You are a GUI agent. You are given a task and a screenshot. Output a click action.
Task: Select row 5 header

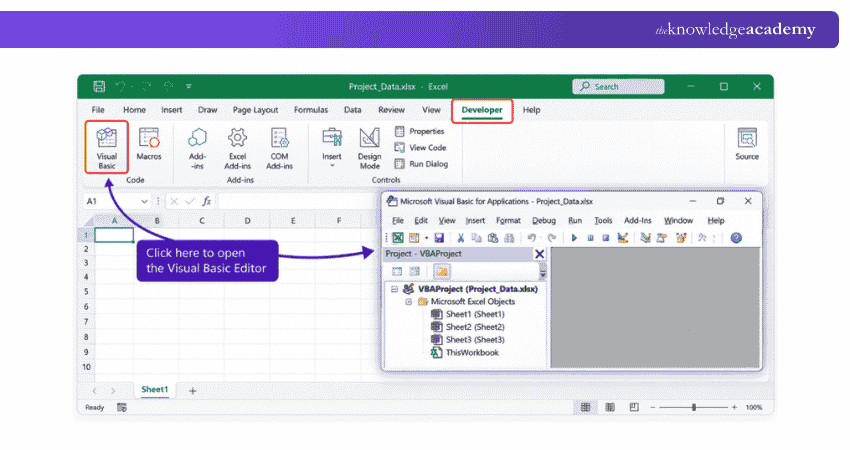pos(86,292)
